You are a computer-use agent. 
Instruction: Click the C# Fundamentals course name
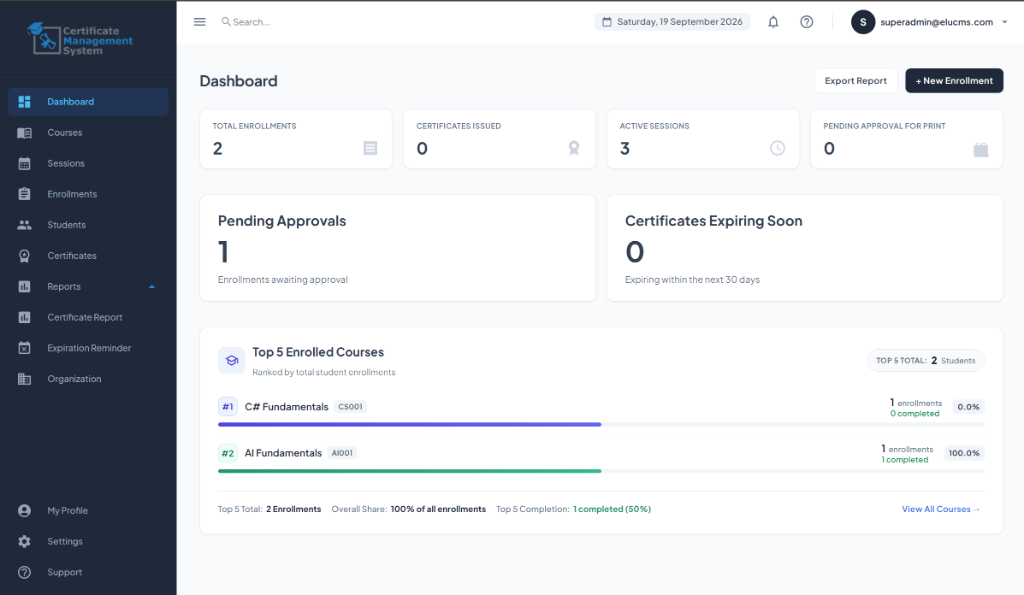point(287,407)
